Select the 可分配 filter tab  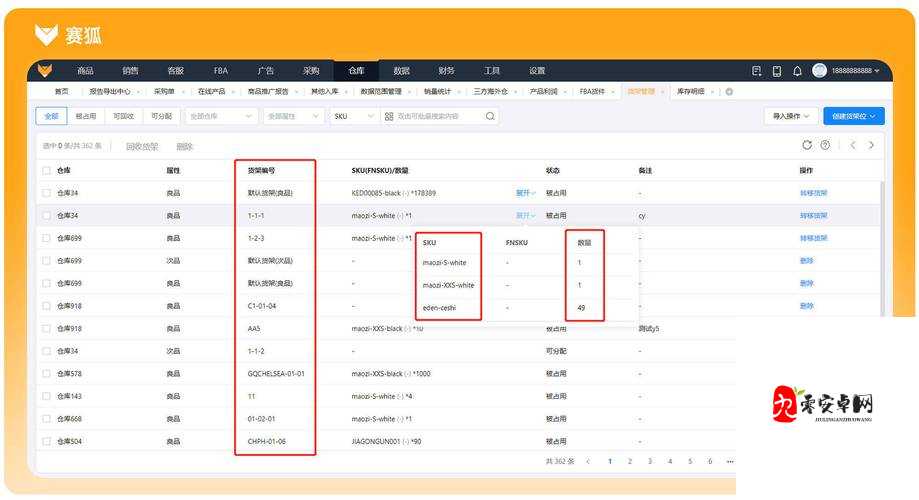click(161, 116)
